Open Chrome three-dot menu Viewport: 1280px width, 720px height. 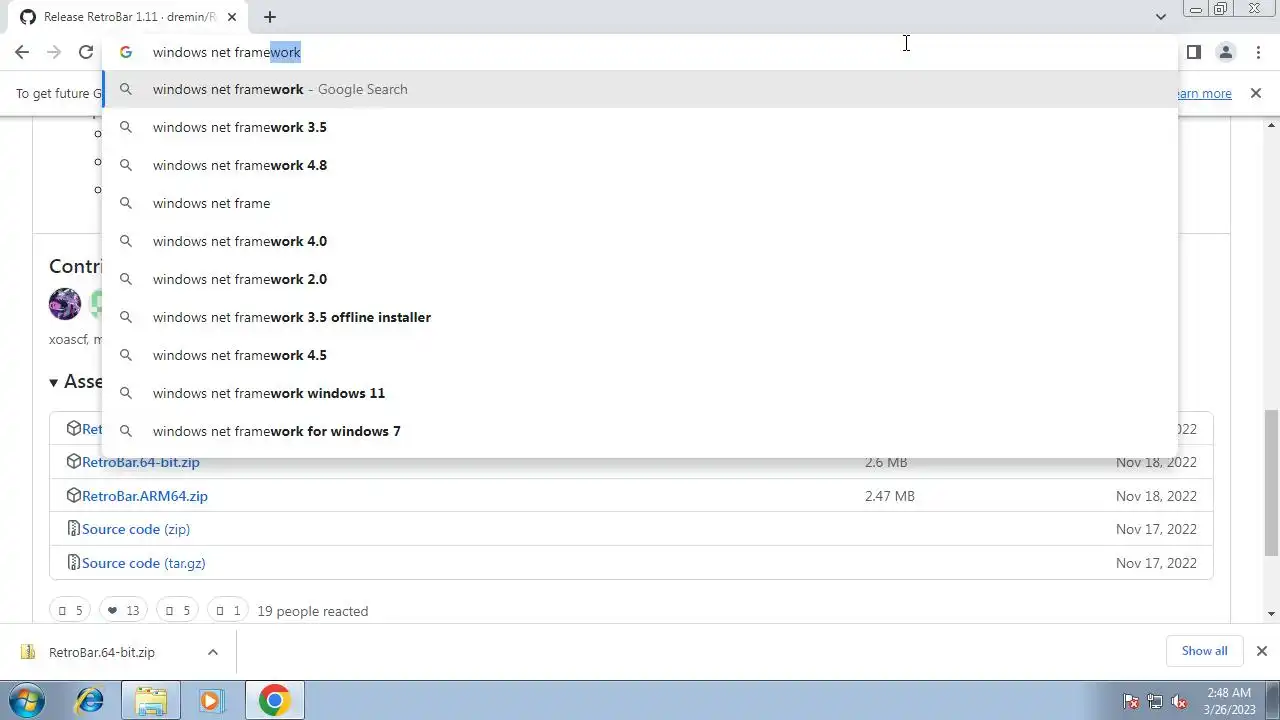pos(1257,52)
